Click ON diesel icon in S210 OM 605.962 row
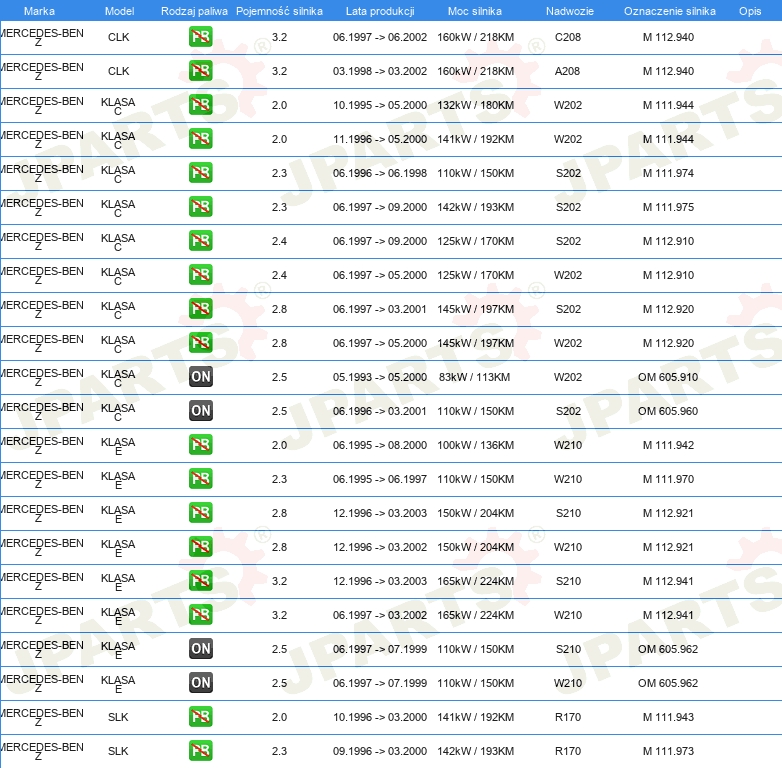This screenshot has width=782, height=768. tap(200, 649)
